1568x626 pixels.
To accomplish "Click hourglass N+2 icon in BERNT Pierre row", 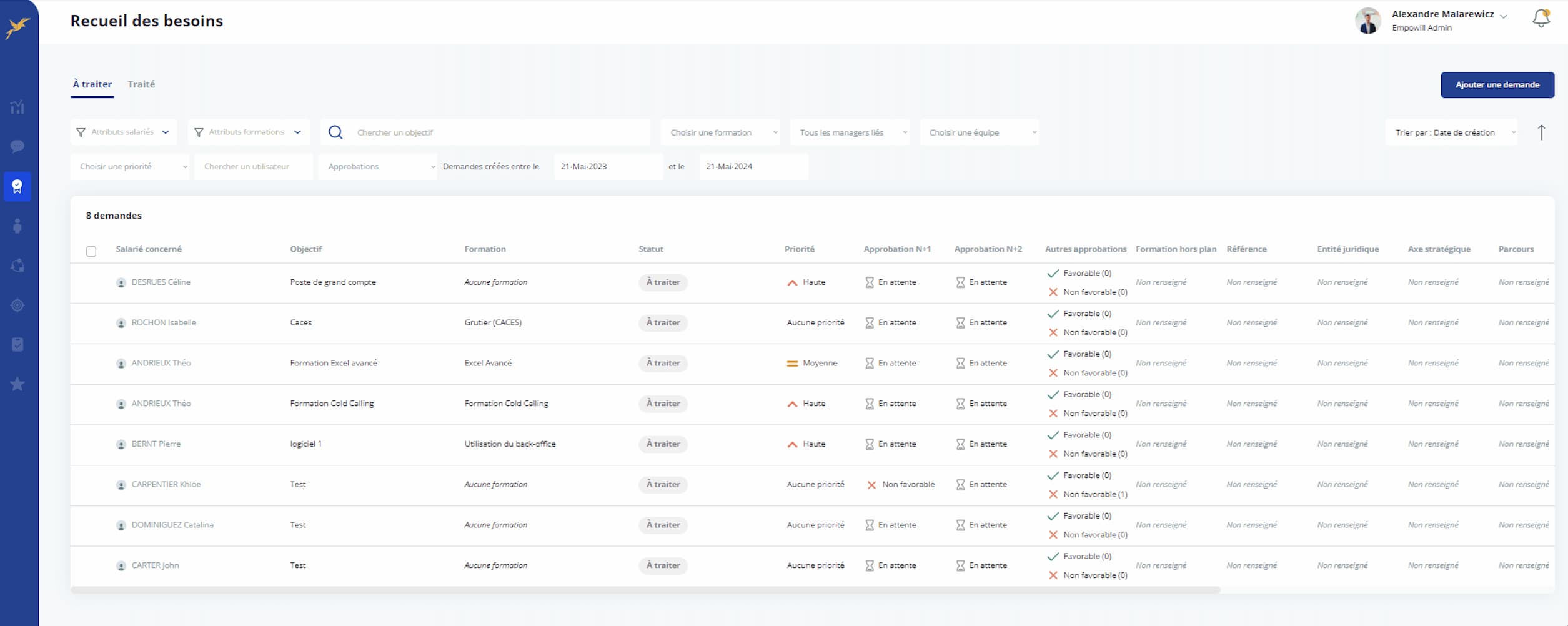I will pos(960,444).
